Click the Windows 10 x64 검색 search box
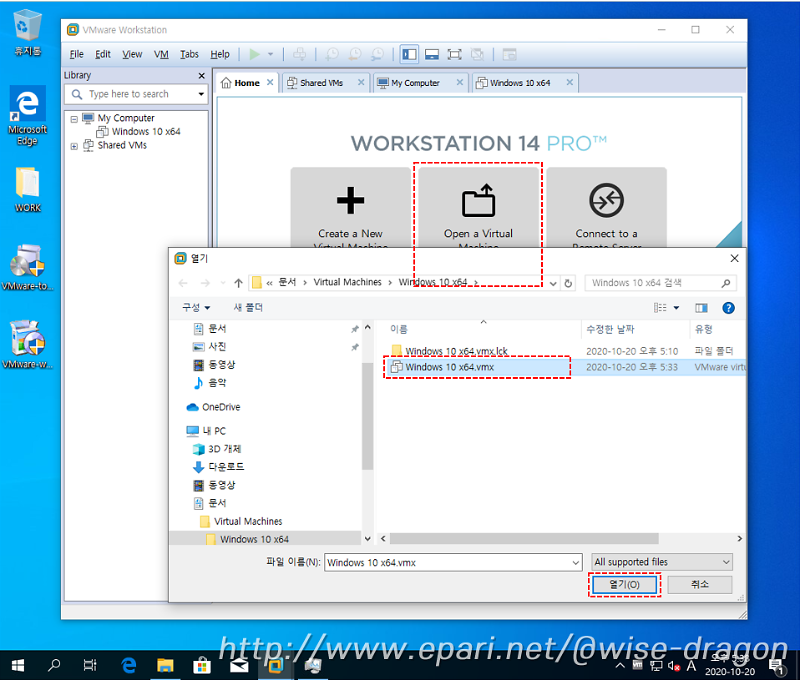The height and width of the screenshot is (680, 800). tap(660, 283)
